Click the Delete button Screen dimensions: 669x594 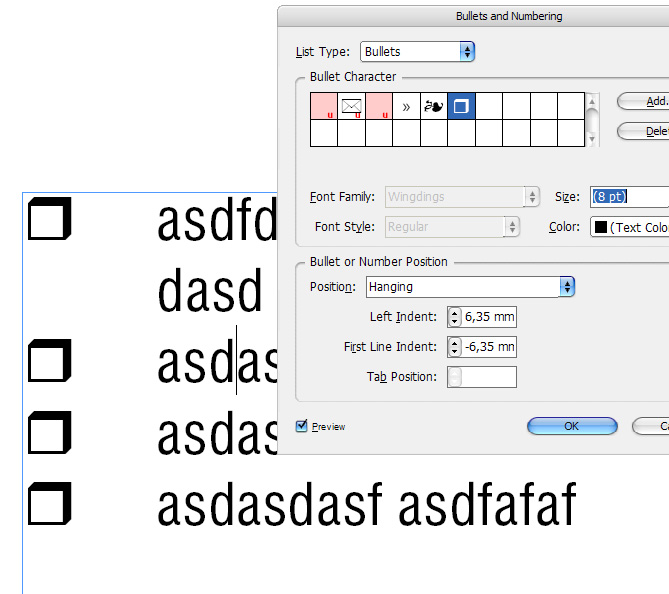click(x=643, y=131)
